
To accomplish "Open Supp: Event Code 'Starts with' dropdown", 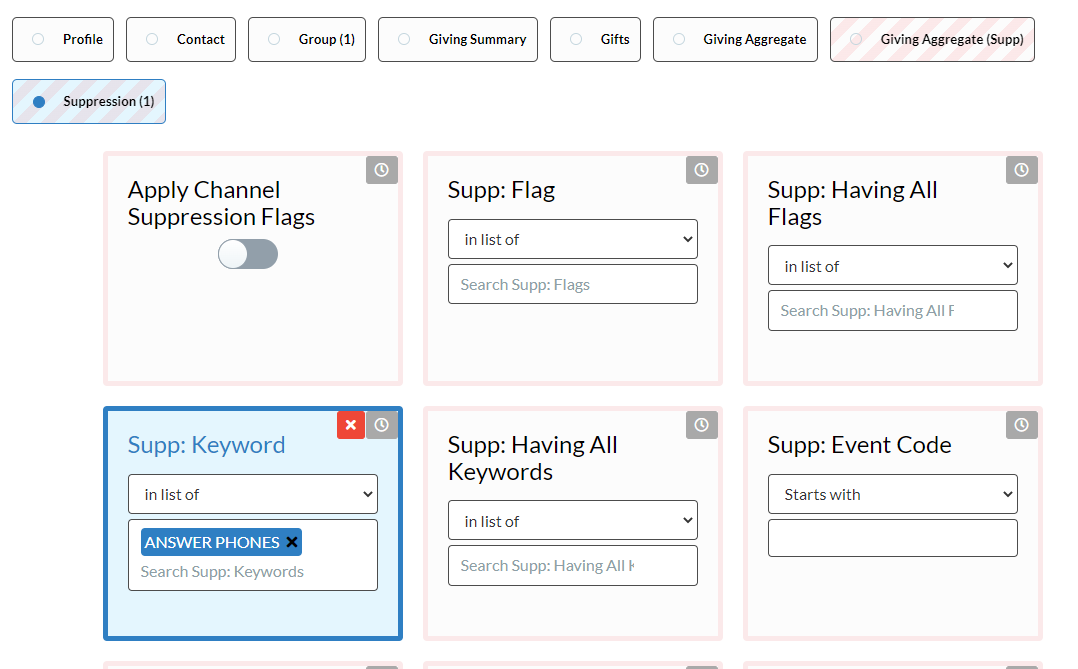I will [892, 494].
